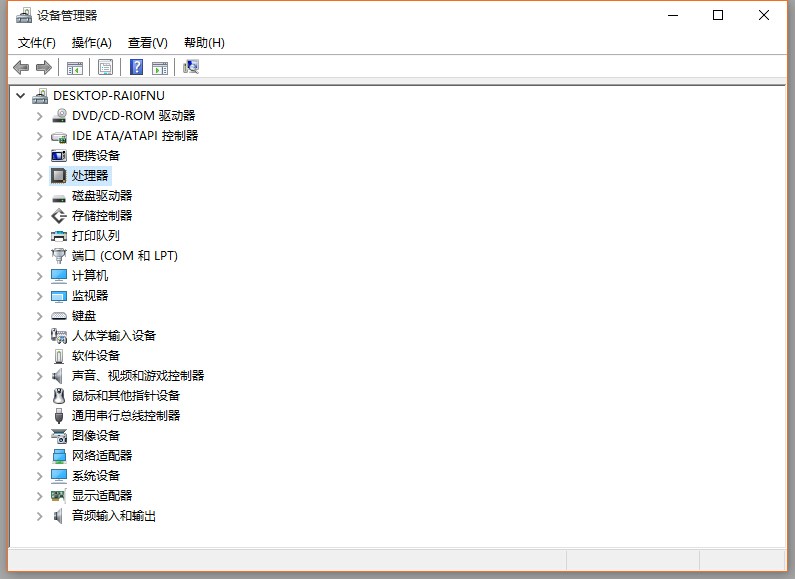This screenshot has height=579, width=795.
Task: Click the Forward arrow toolbar icon
Action: click(44, 67)
